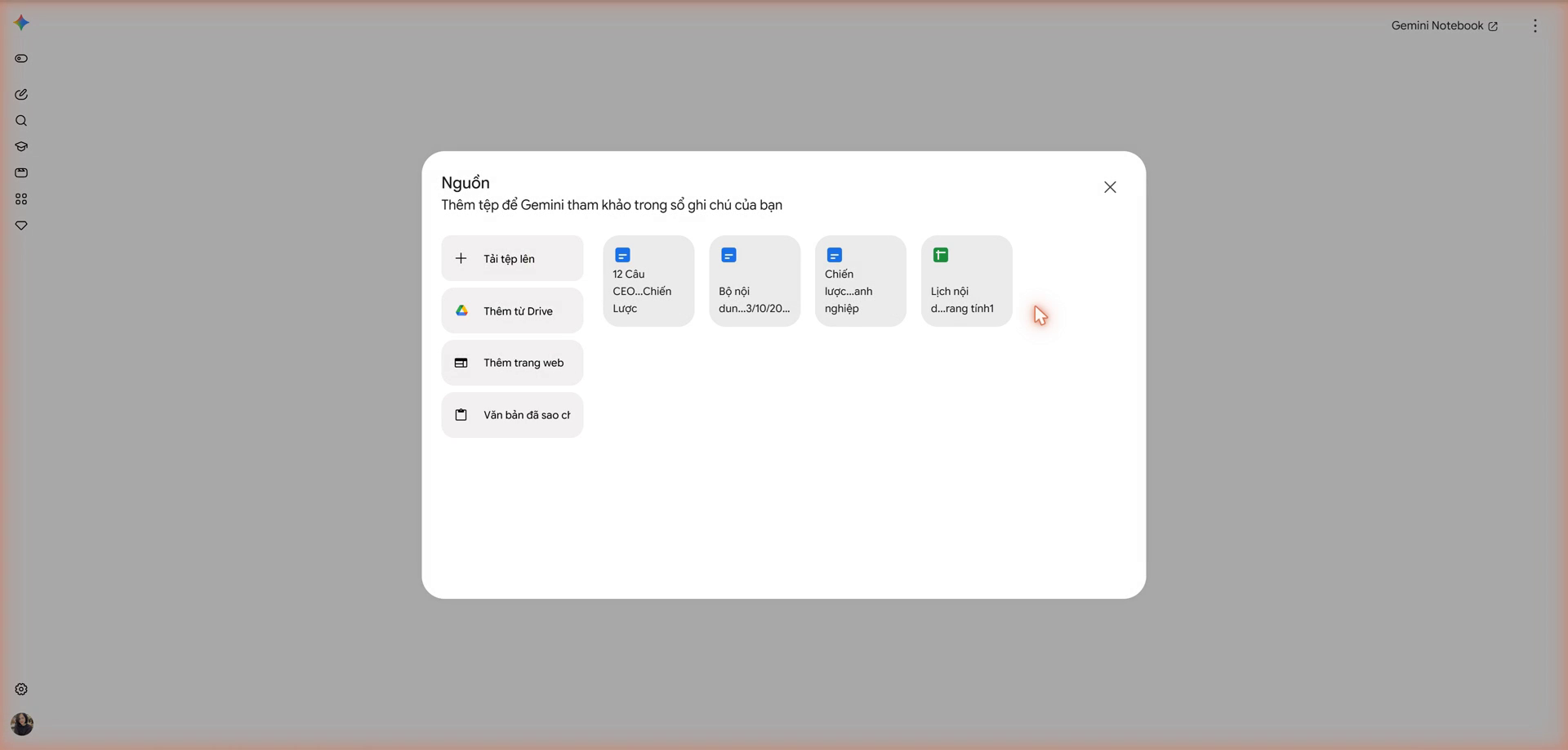Open the three-dot more options menu
The height and width of the screenshot is (750, 1568).
1535,26
